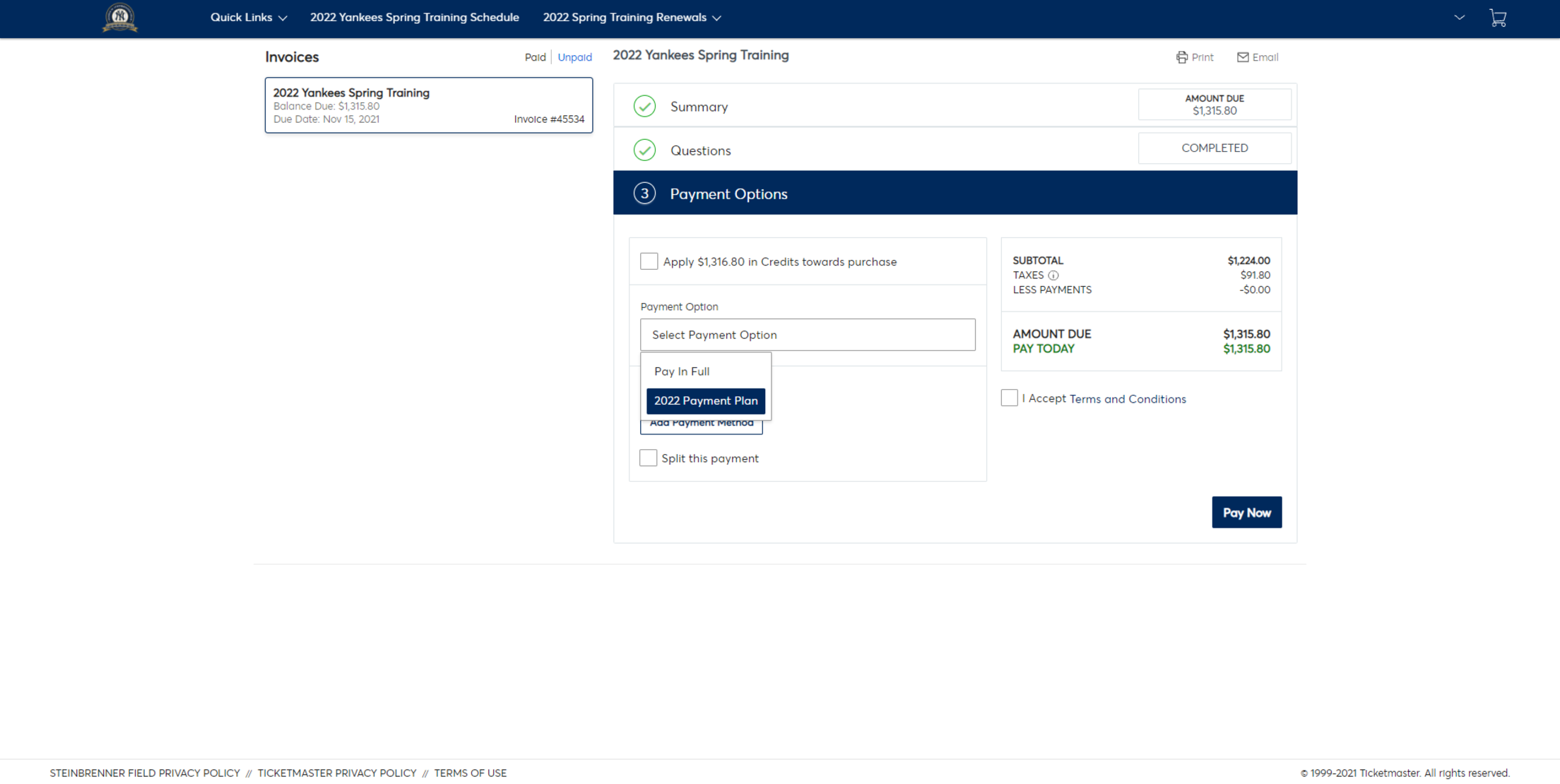The width and height of the screenshot is (1560, 784).
Task: Accept Terms and Conditions checkbox
Action: tap(1009, 398)
